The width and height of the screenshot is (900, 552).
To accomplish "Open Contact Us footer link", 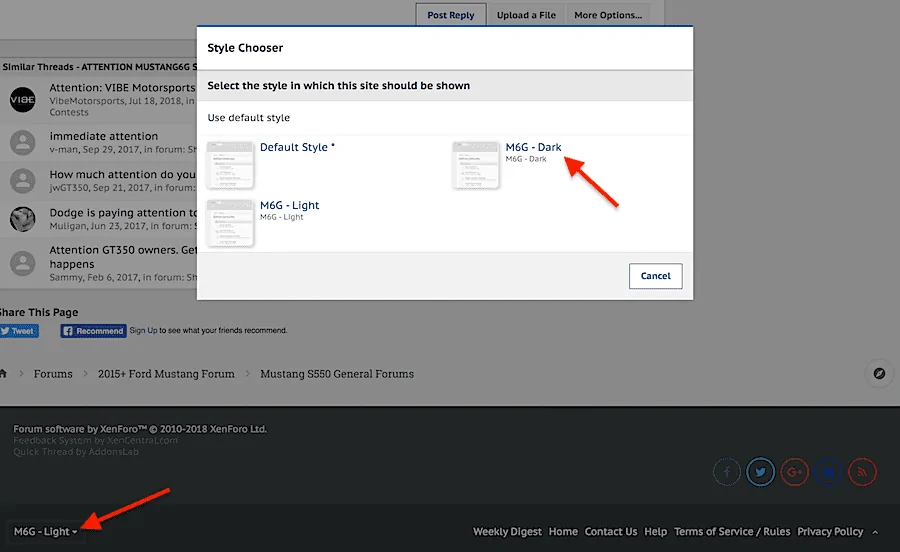I will 611,532.
